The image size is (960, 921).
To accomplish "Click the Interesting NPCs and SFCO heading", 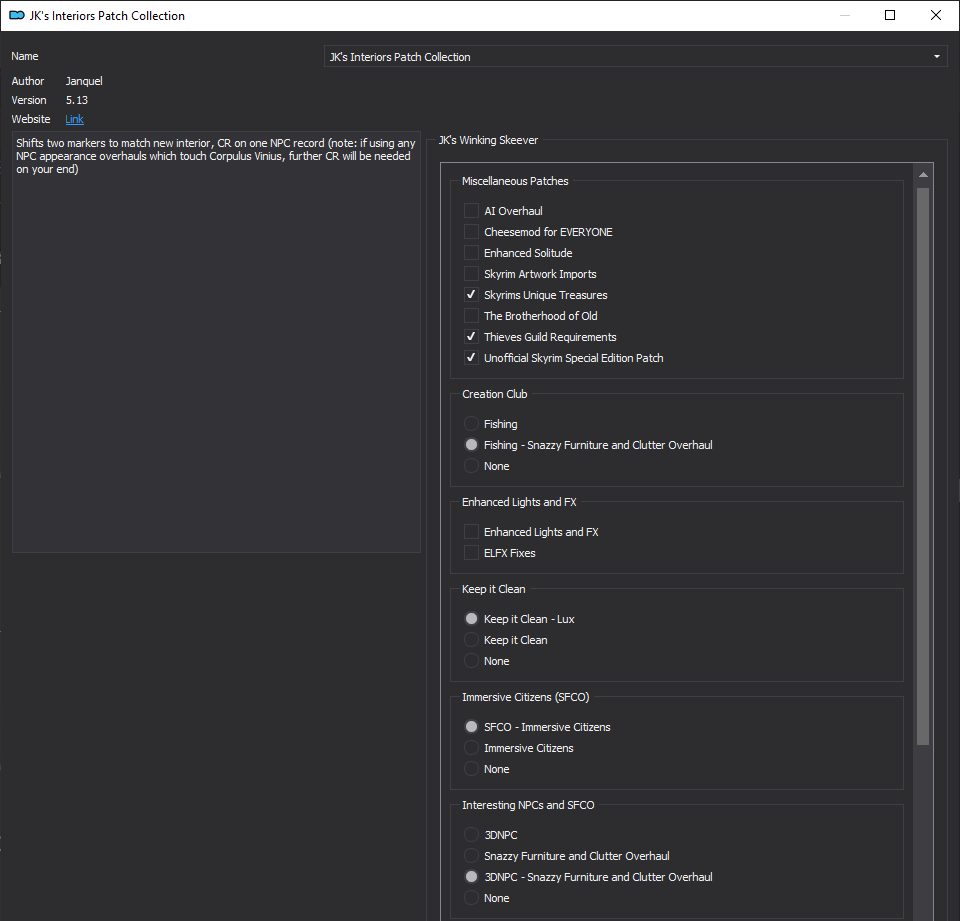I will click(528, 805).
